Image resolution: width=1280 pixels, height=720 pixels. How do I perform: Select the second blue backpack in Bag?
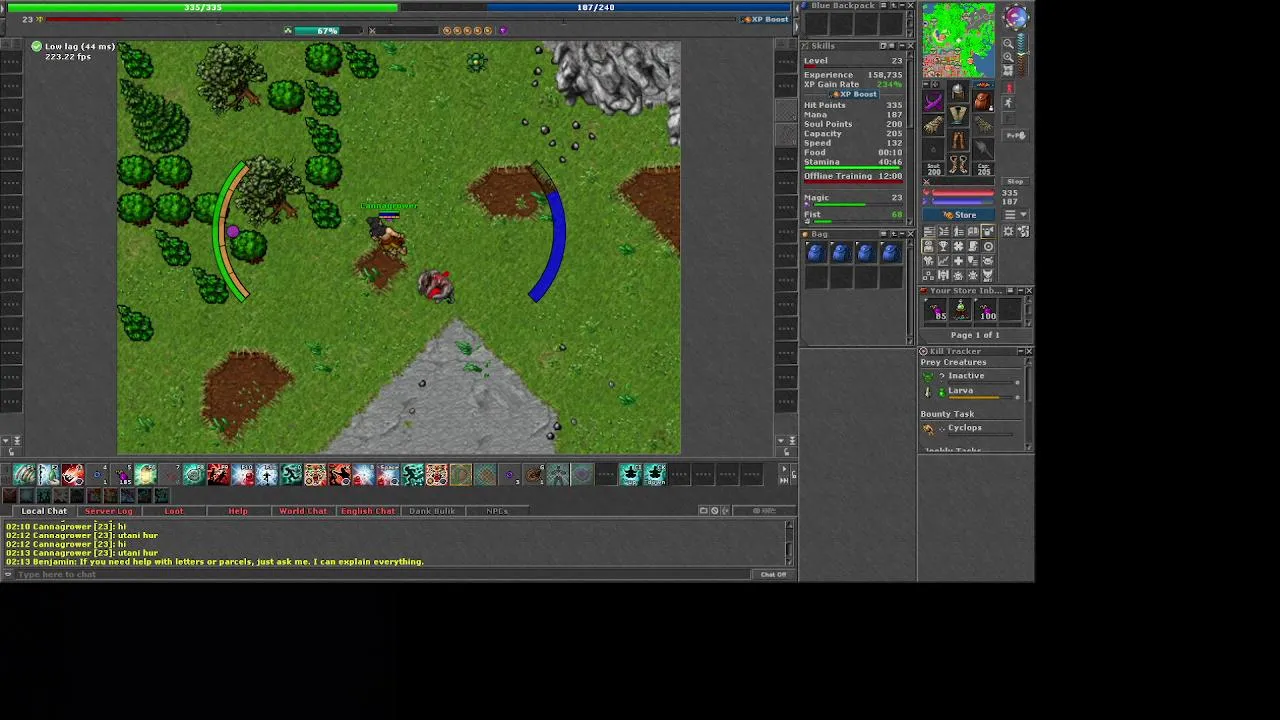841,253
